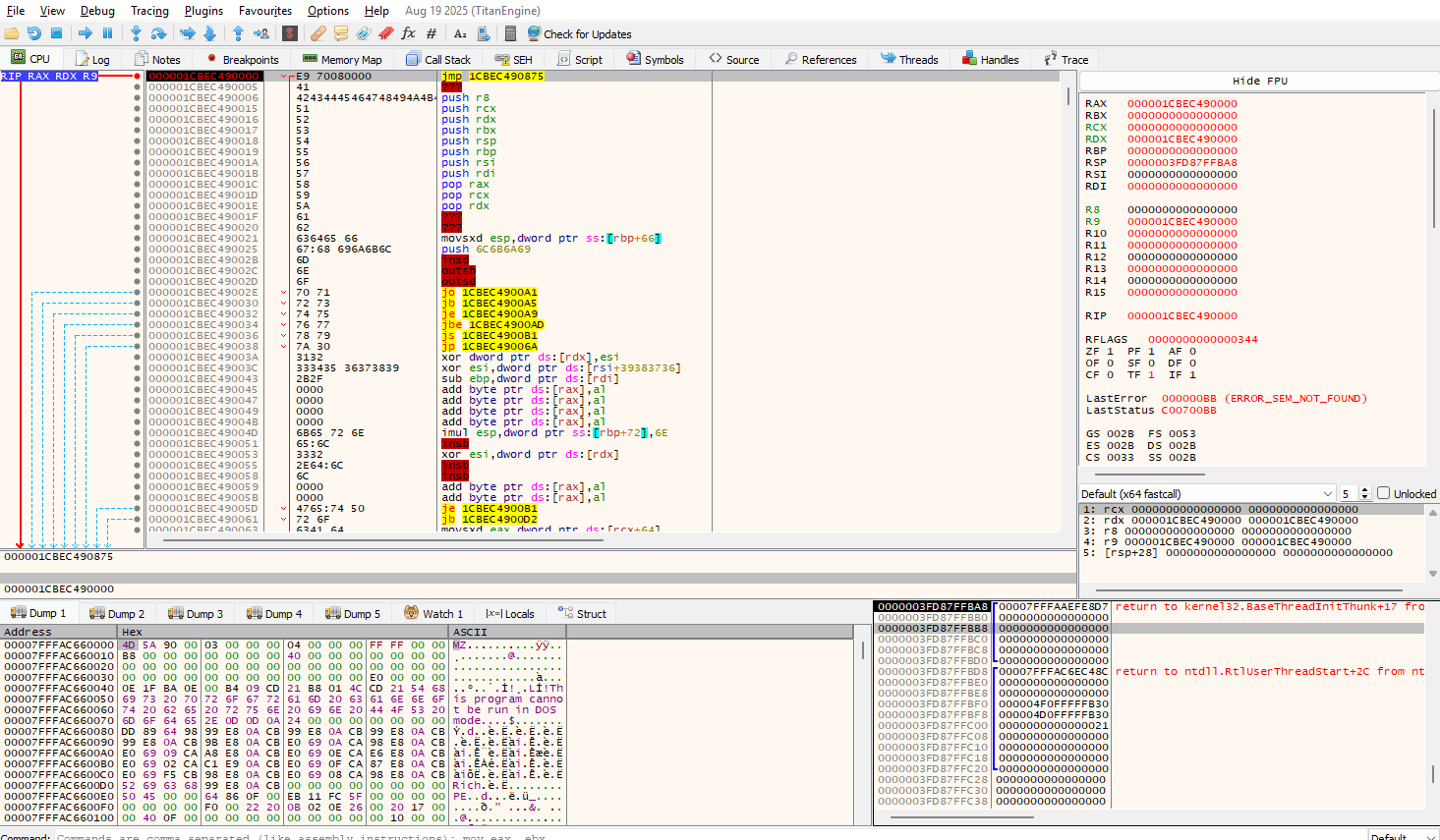The image size is (1440, 840).
Task: Toggle breakpoint bullet at address 000001CBEC490059
Action: pos(138,486)
